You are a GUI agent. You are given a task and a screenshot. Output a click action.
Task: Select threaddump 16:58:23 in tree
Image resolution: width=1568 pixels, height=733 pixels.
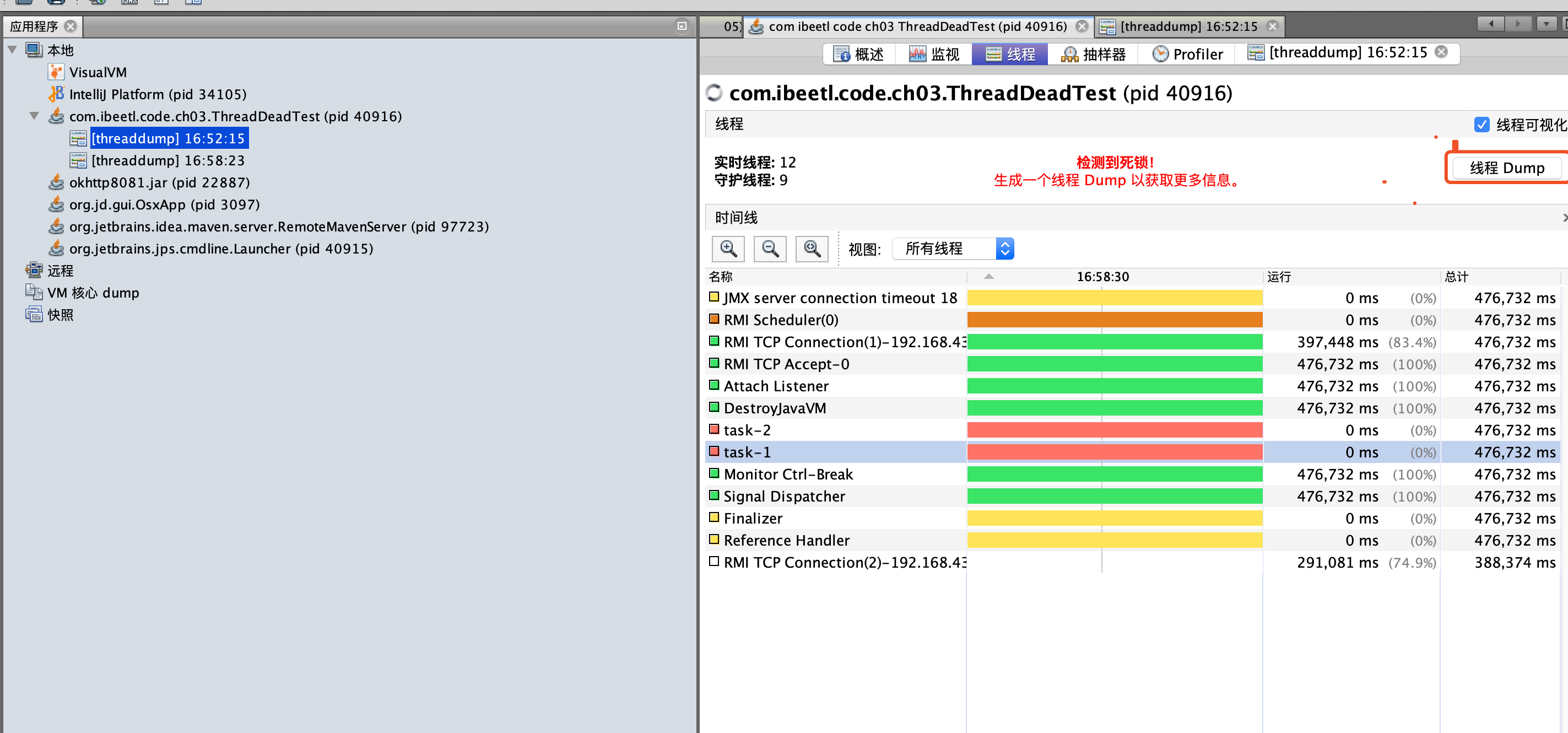pyautogui.click(x=167, y=161)
